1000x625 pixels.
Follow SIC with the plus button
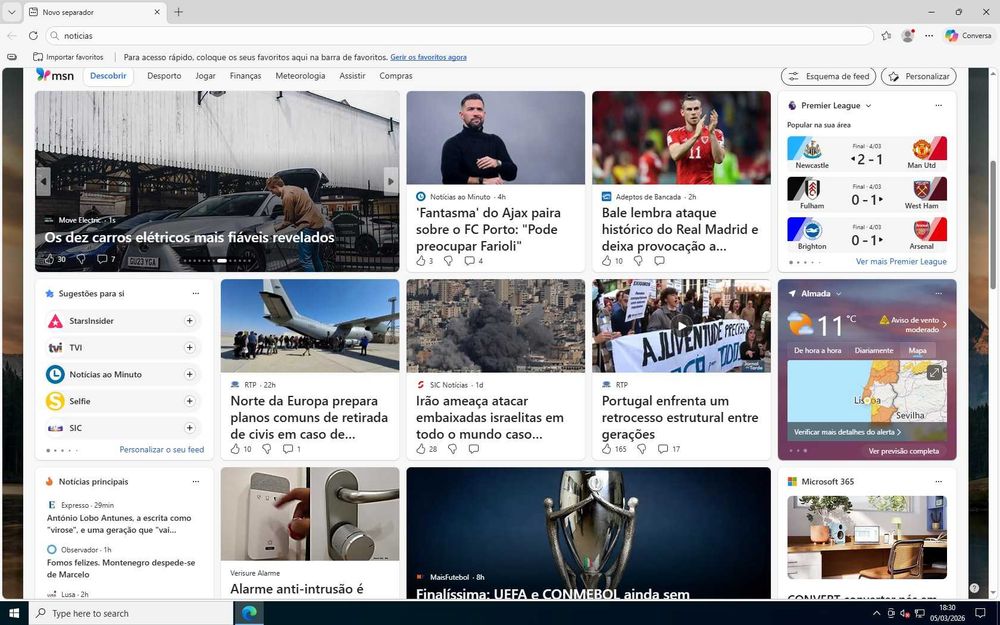point(189,428)
